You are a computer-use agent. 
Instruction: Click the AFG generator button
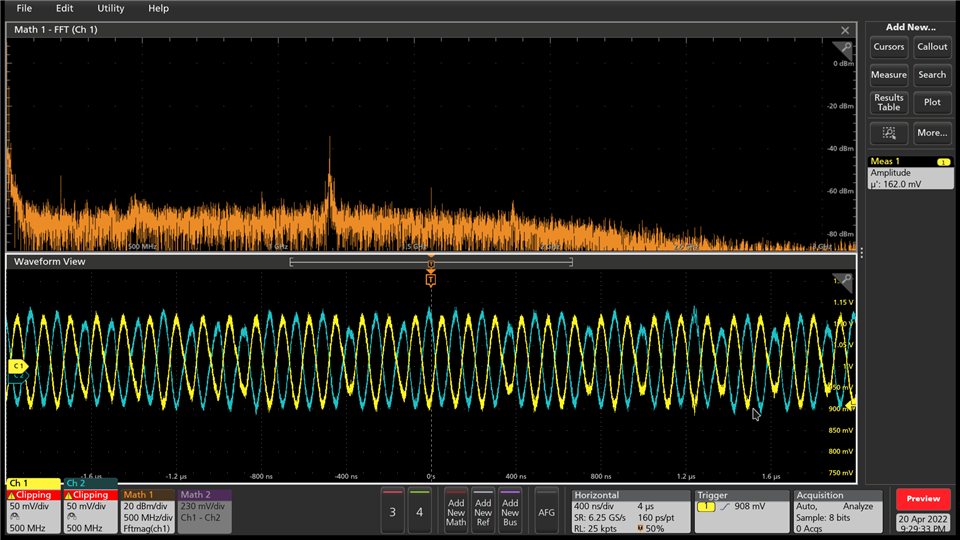pos(546,511)
